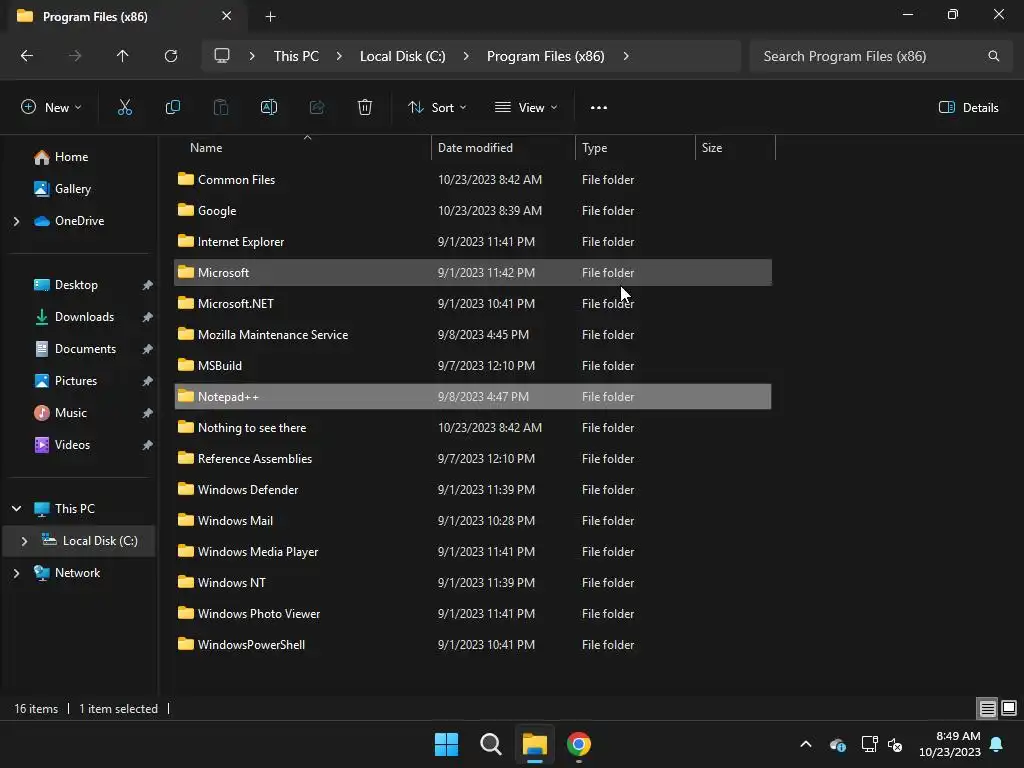Go up one folder level arrow
The image size is (1024, 768).
pyautogui.click(x=123, y=56)
